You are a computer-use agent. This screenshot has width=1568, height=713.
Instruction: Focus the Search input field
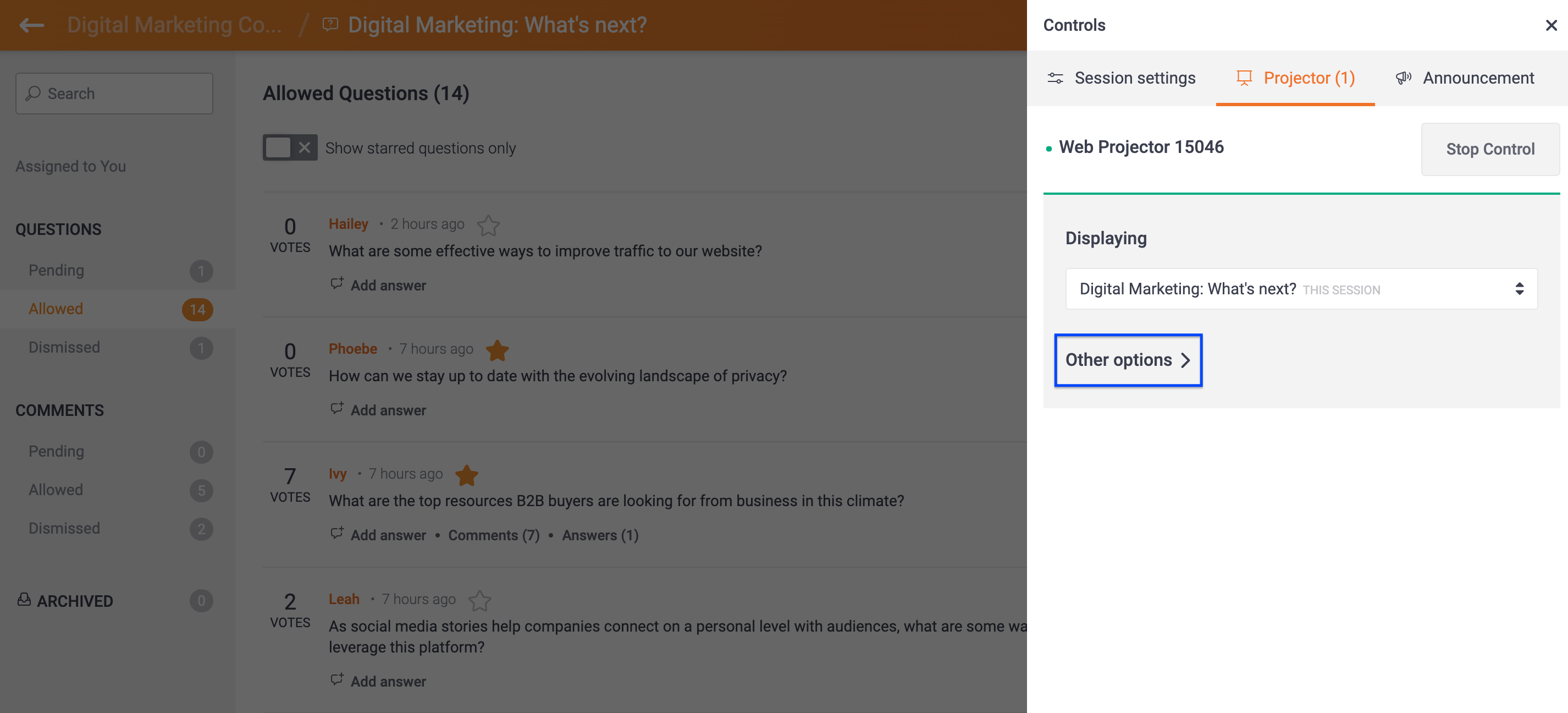114,93
